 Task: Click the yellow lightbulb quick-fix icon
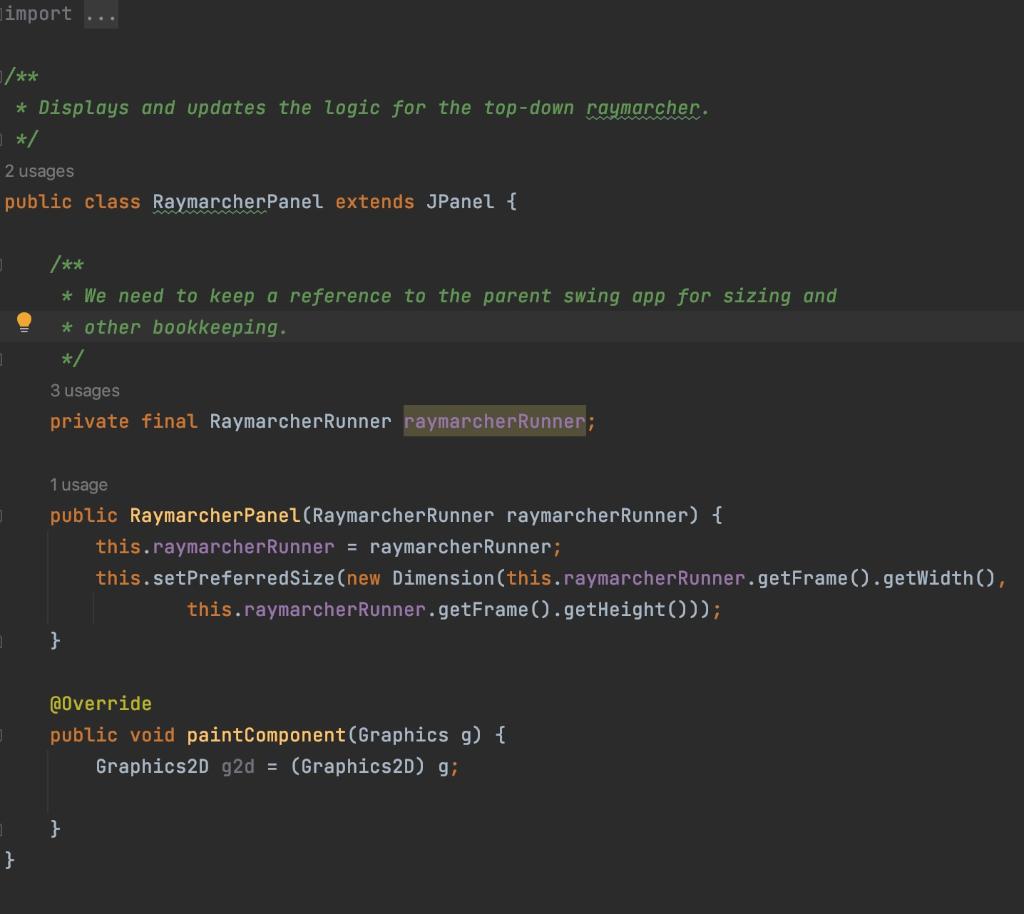(x=24, y=323)
